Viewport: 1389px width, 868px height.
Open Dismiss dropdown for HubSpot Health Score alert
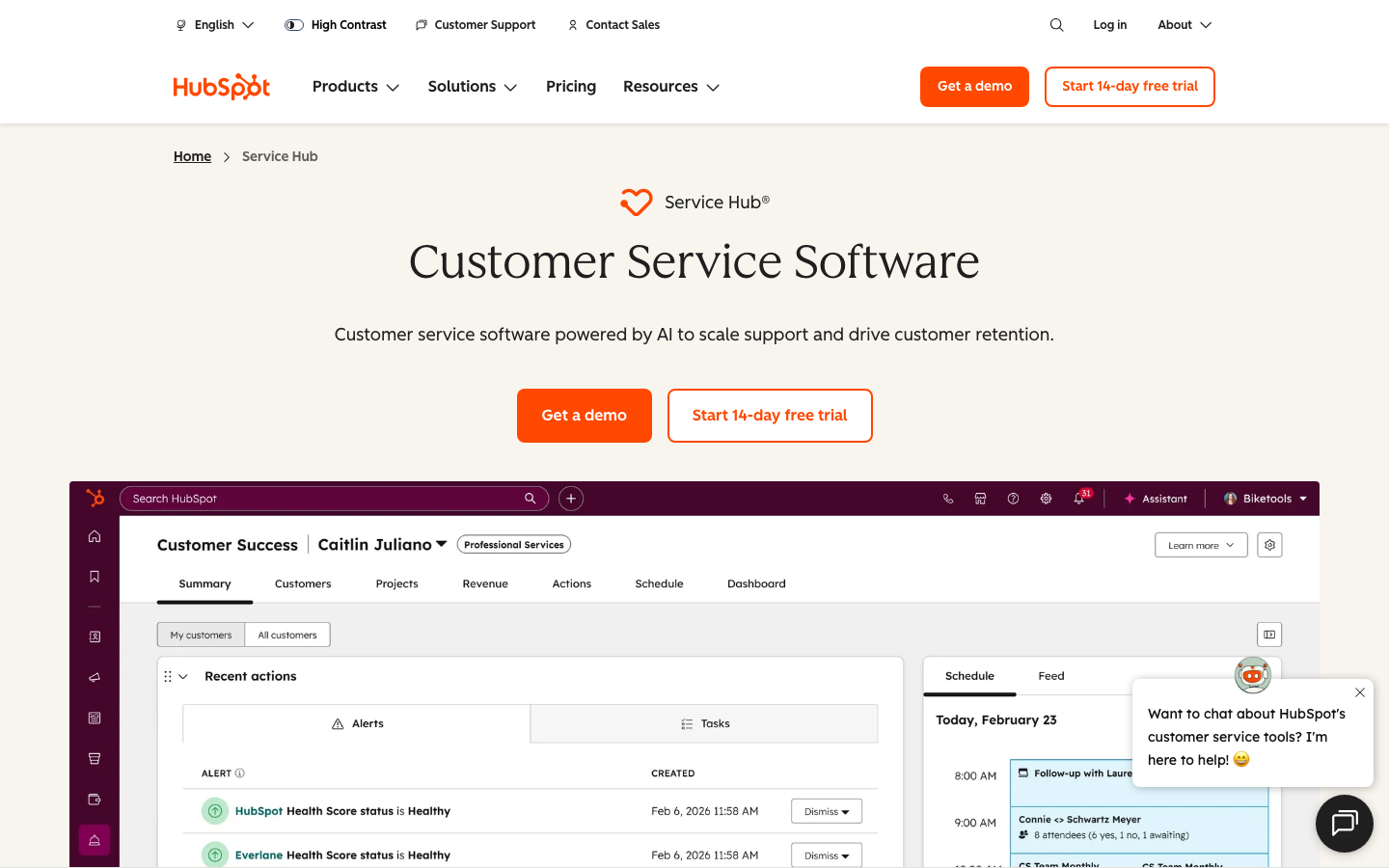pos(827,811)
